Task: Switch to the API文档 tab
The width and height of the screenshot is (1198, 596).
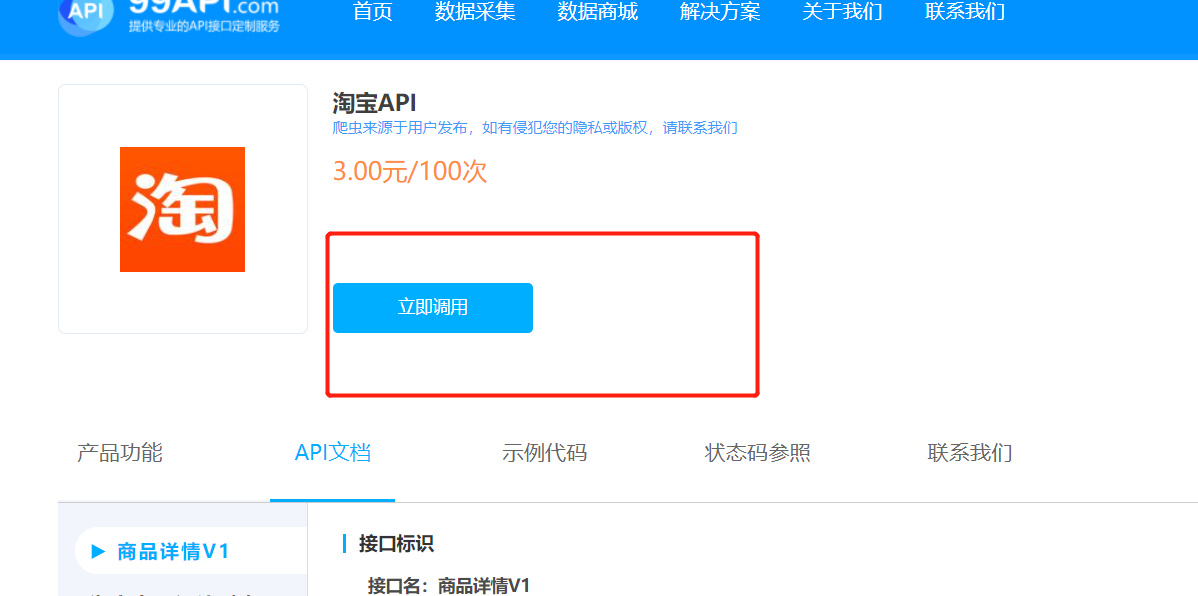Action: coord(333,453)
